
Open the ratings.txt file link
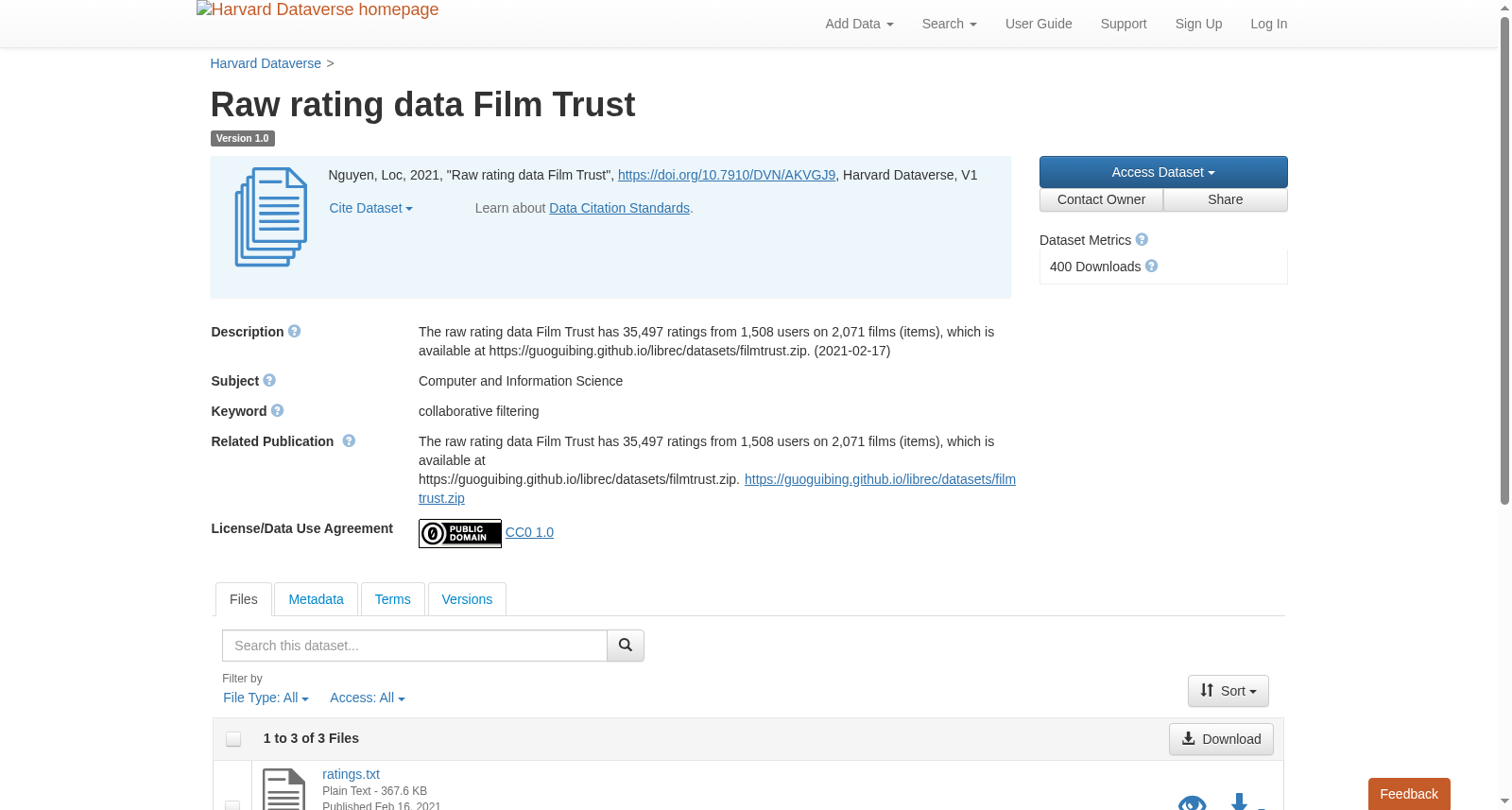(x=351, y=774)
